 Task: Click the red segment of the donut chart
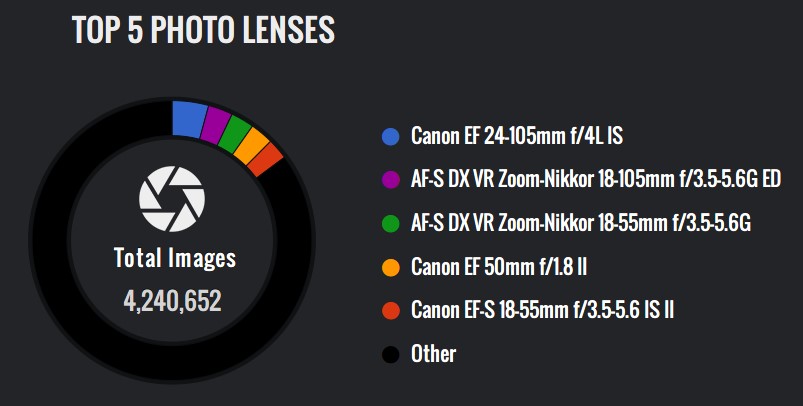(266, 160)
